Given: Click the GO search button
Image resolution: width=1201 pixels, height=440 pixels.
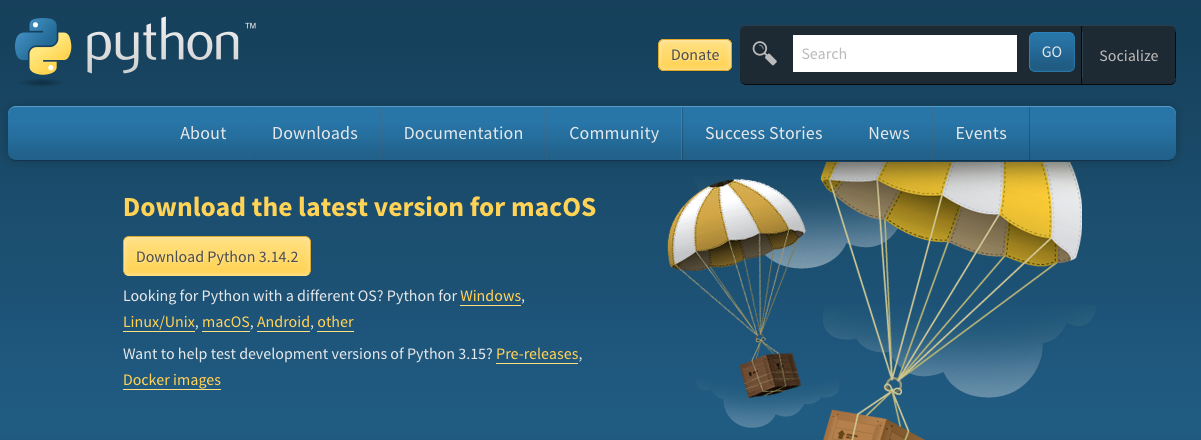Looking at the screenshot, I should [1052, 53].
